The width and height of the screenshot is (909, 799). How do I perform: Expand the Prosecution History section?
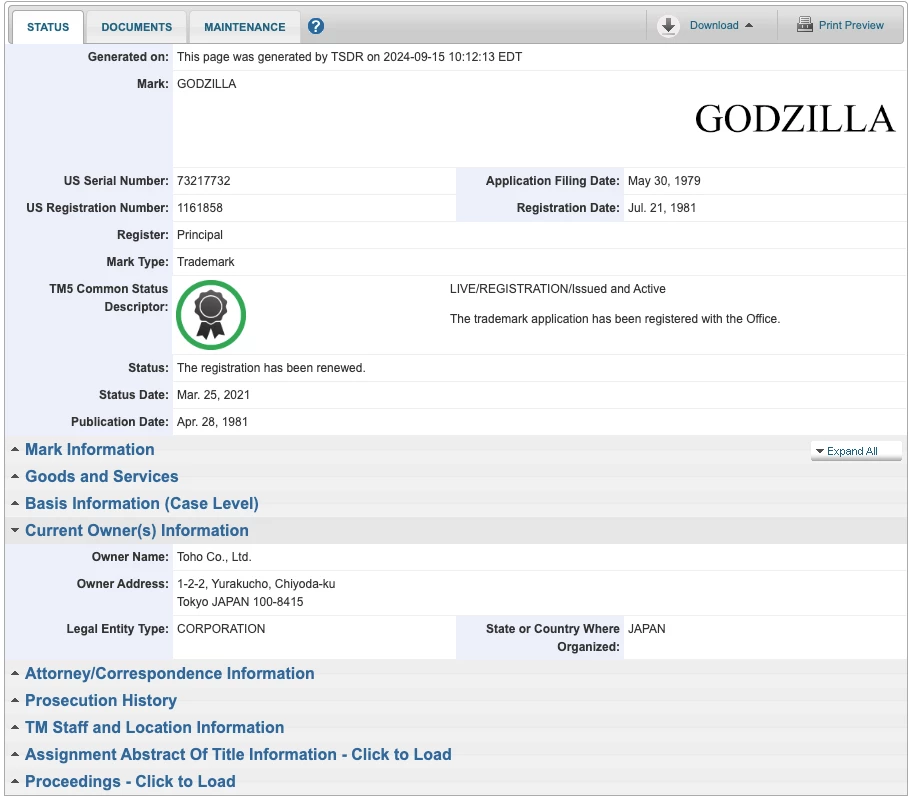point(101,700)
